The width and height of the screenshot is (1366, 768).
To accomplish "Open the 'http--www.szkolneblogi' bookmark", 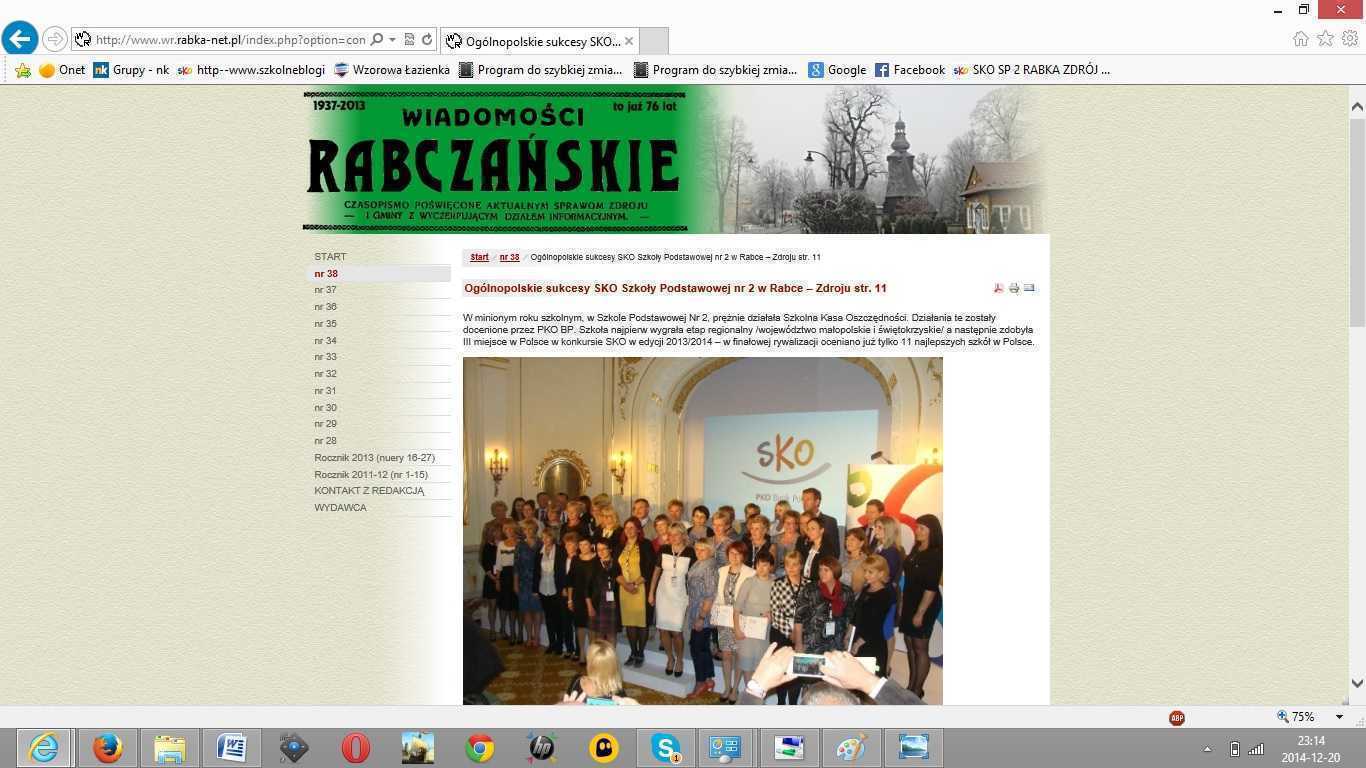I will pyautogui.click(x=251, y=70).
